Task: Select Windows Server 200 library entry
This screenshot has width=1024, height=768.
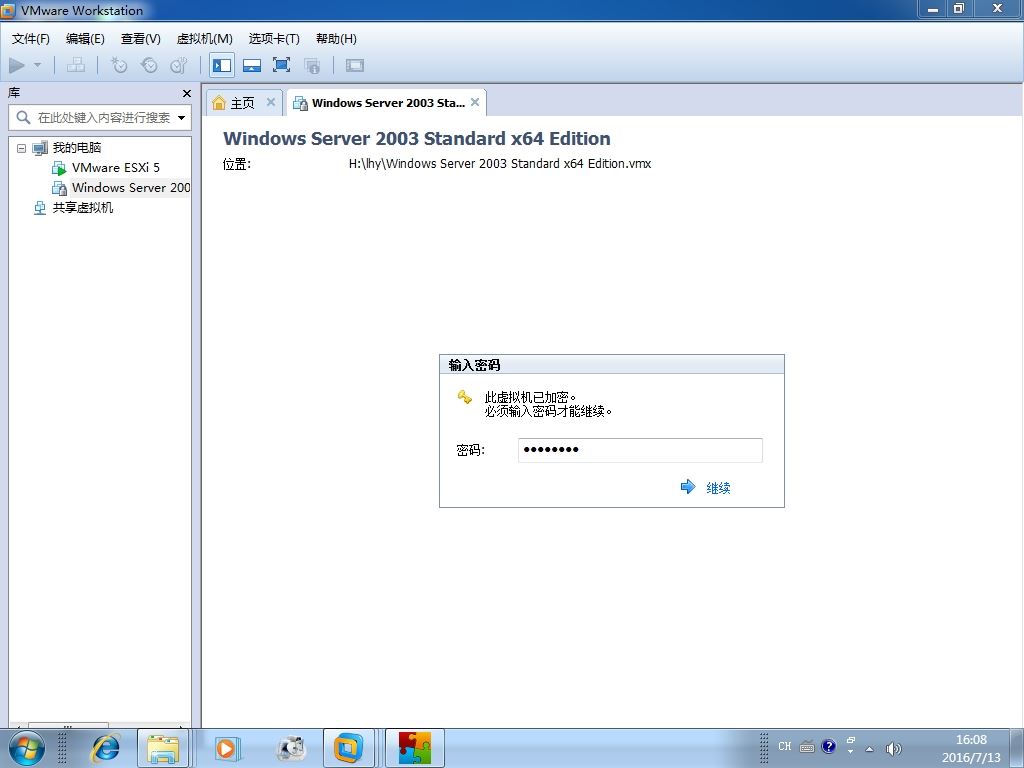Action: tap(131, 188)
